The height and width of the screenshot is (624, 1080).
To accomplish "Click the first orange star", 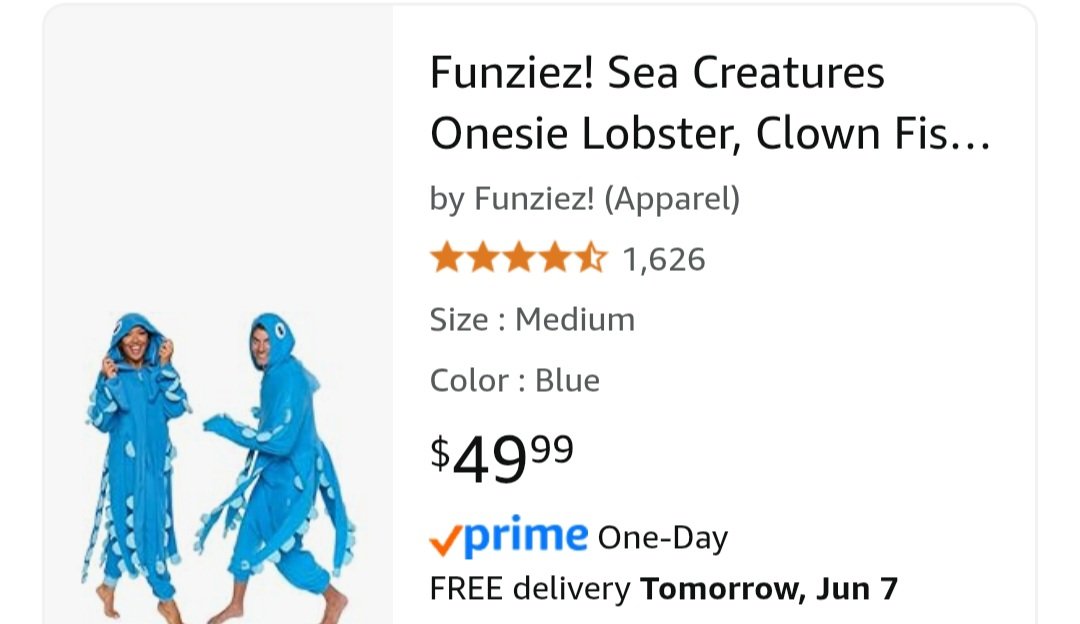I will 446,258.
